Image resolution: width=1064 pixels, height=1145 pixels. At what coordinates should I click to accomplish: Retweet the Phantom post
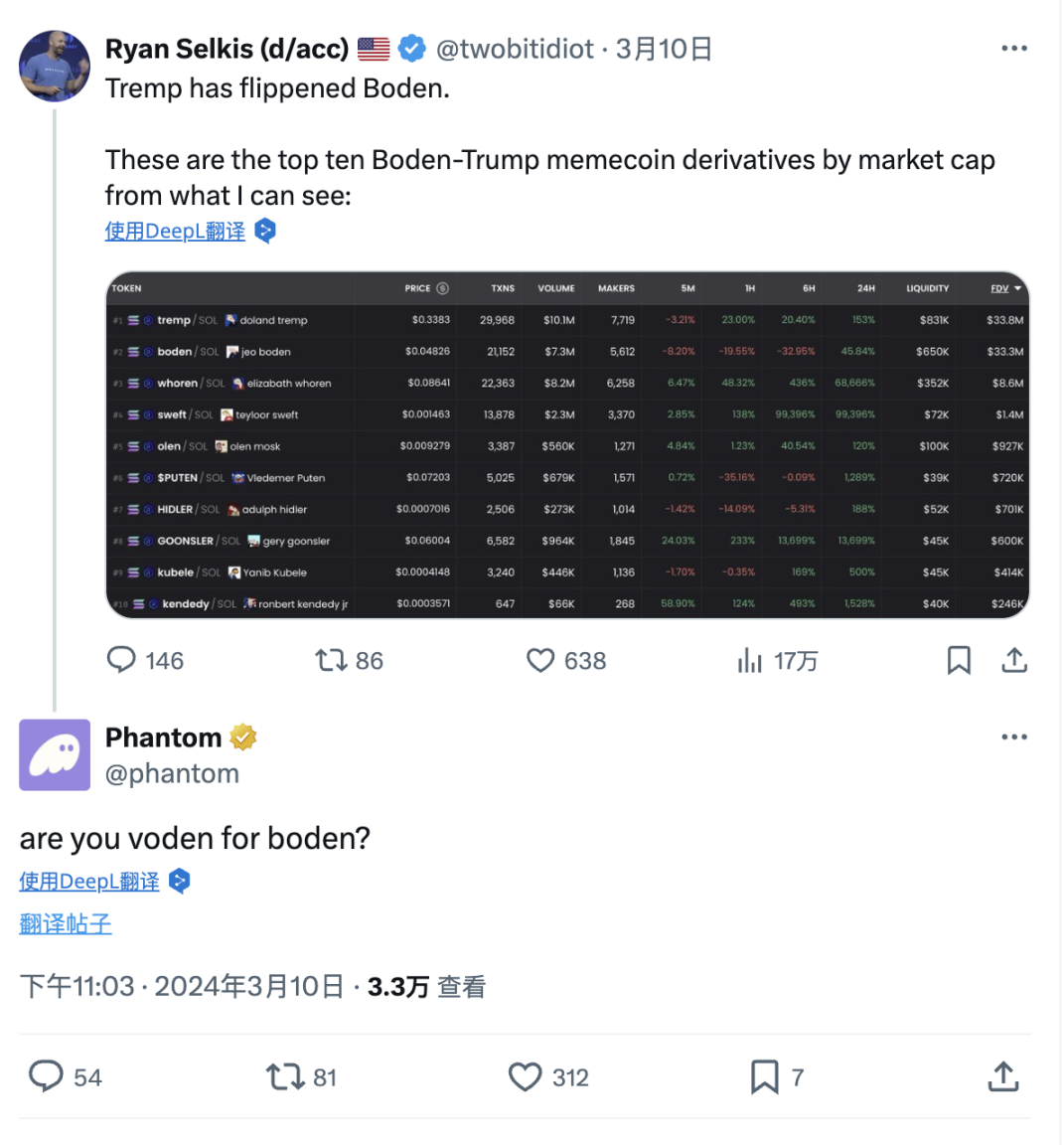(x=301, y=1076)
